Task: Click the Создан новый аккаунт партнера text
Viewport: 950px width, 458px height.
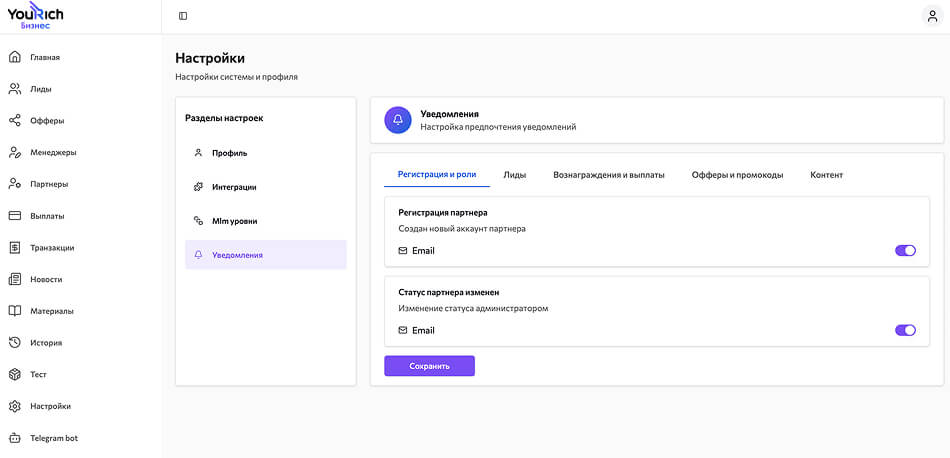Action: pyautogui.click(x=462, y=229)
